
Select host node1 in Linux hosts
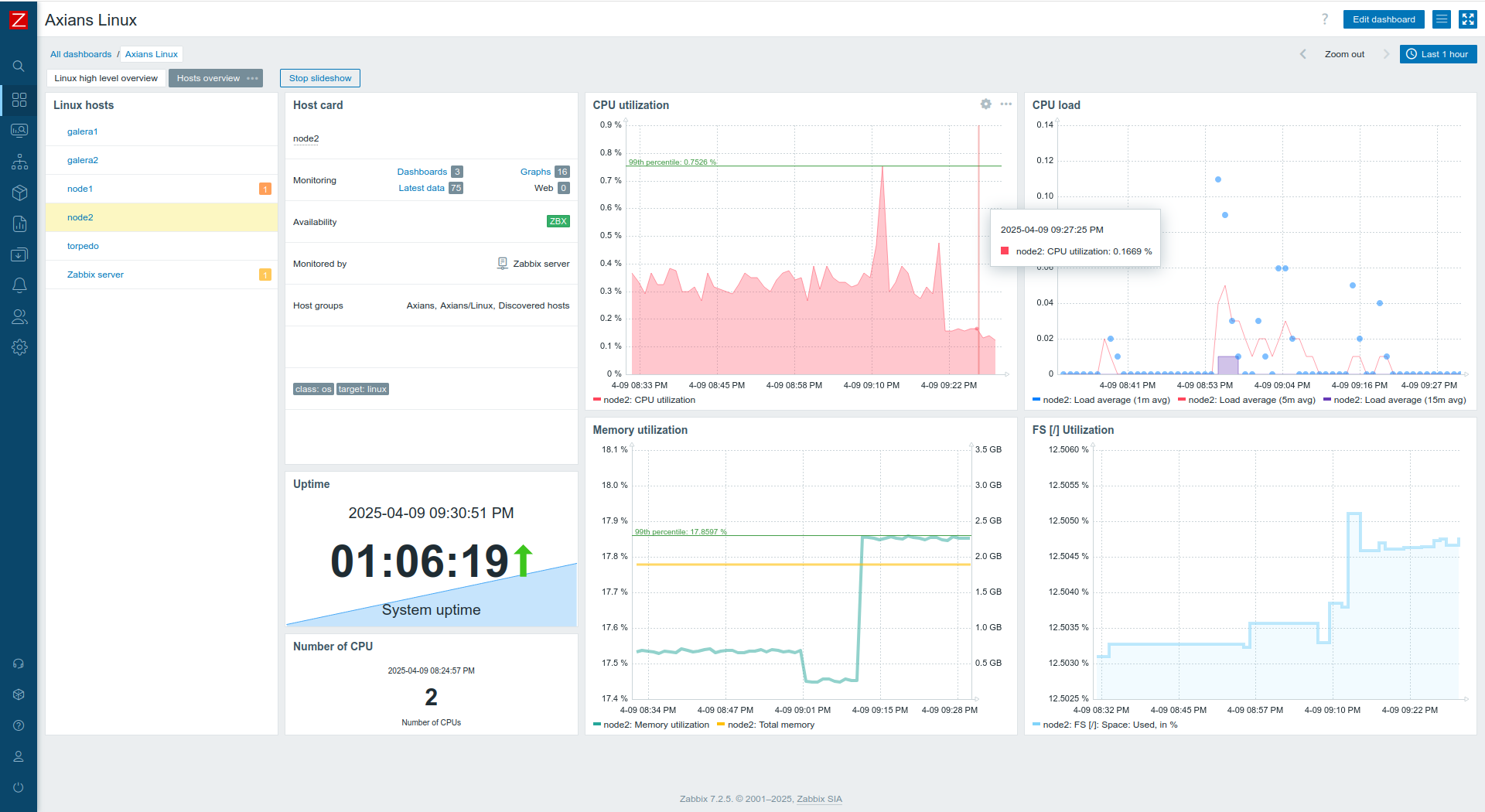click(80, 189)
